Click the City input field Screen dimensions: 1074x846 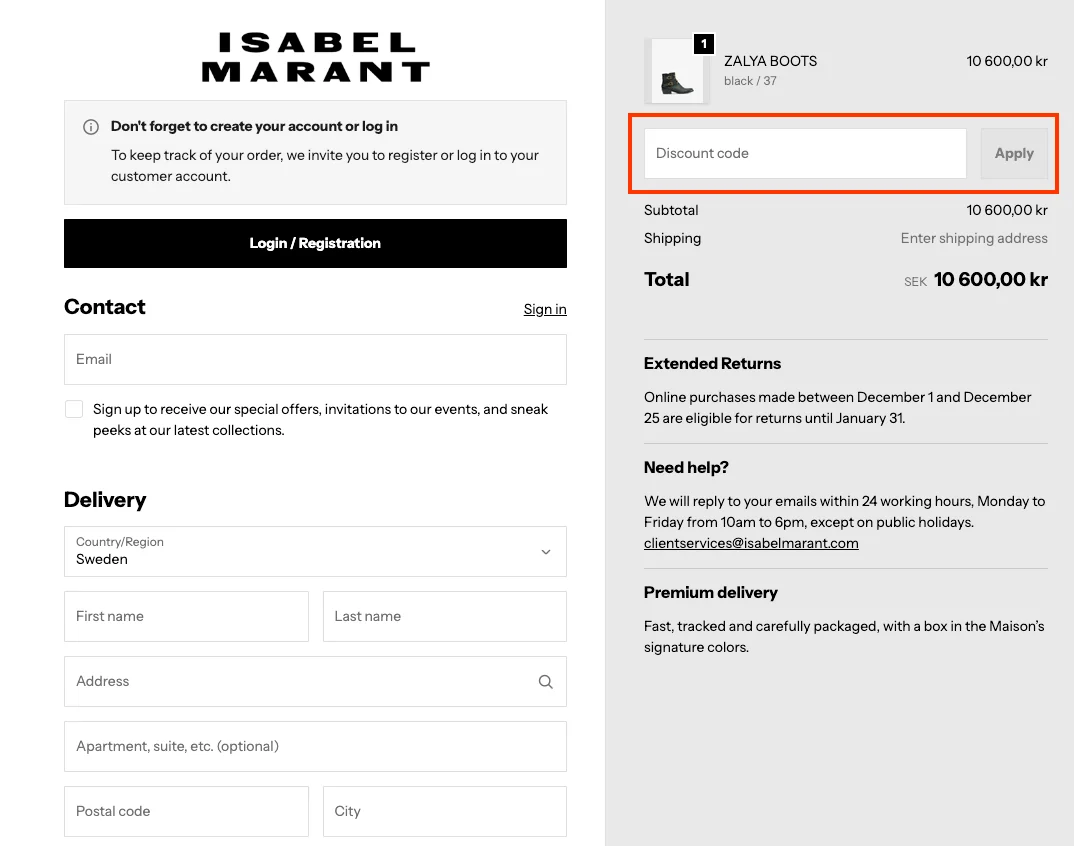pyautogui.click(x=444, y=812)
